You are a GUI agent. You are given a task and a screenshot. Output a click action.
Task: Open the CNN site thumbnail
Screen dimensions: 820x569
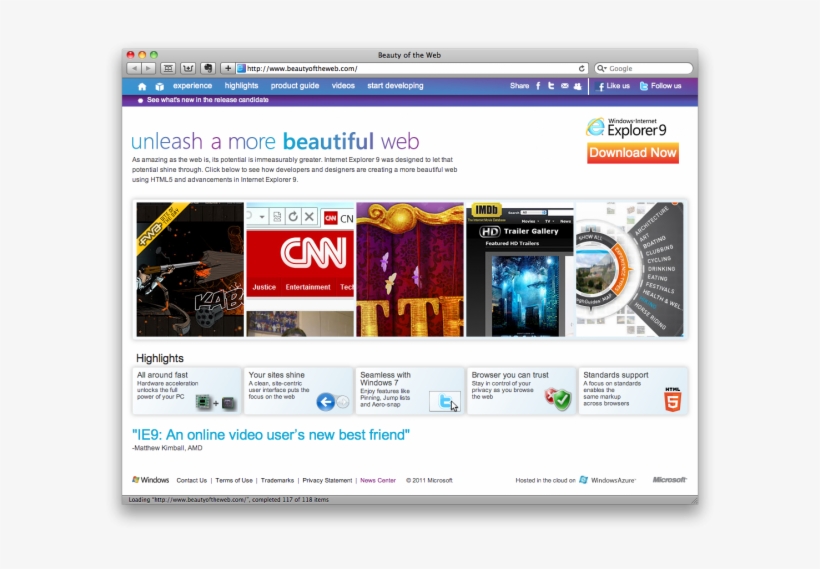point(300,269)
